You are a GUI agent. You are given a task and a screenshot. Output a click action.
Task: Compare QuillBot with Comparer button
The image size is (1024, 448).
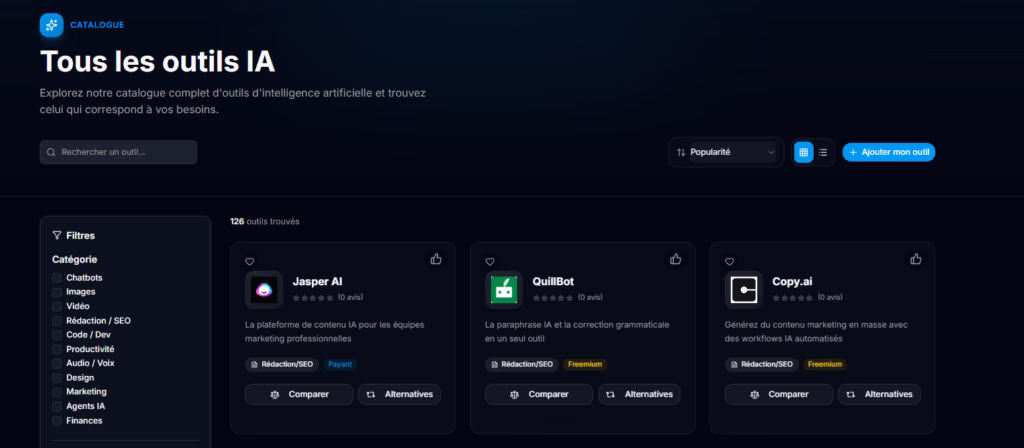coord(539,394)
